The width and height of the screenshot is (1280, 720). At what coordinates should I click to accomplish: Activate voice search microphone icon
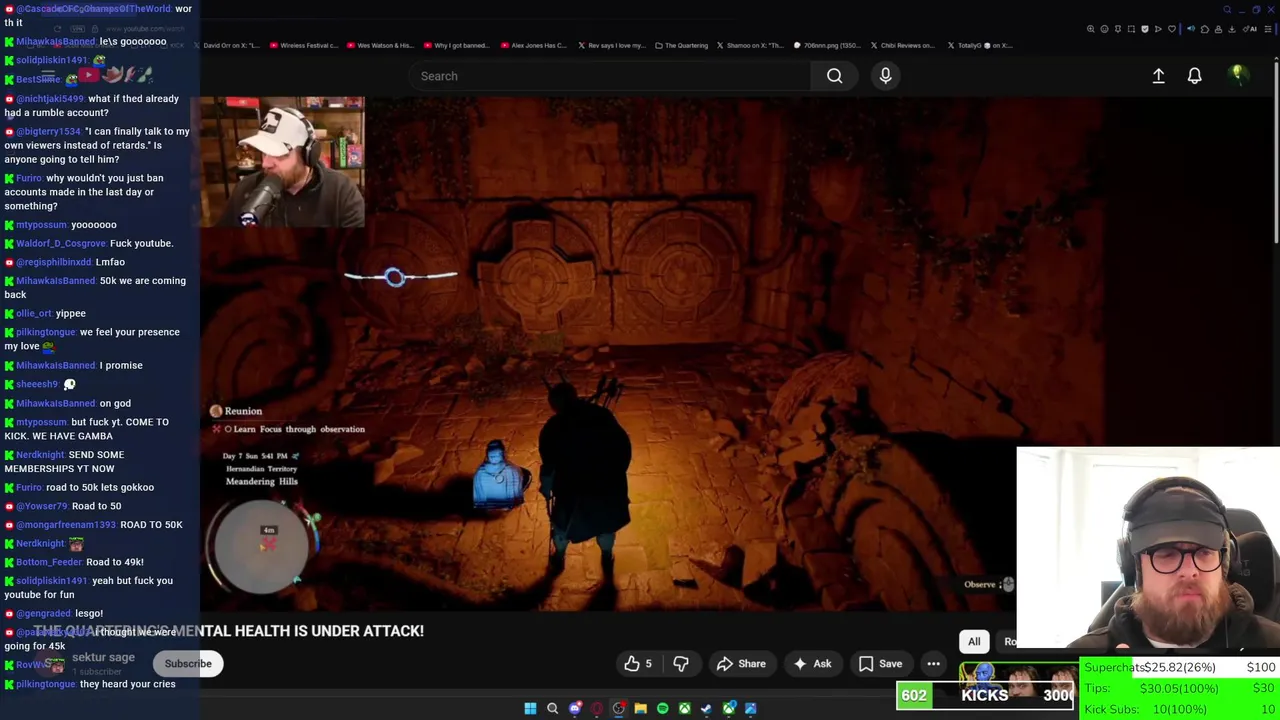point(885,76)
